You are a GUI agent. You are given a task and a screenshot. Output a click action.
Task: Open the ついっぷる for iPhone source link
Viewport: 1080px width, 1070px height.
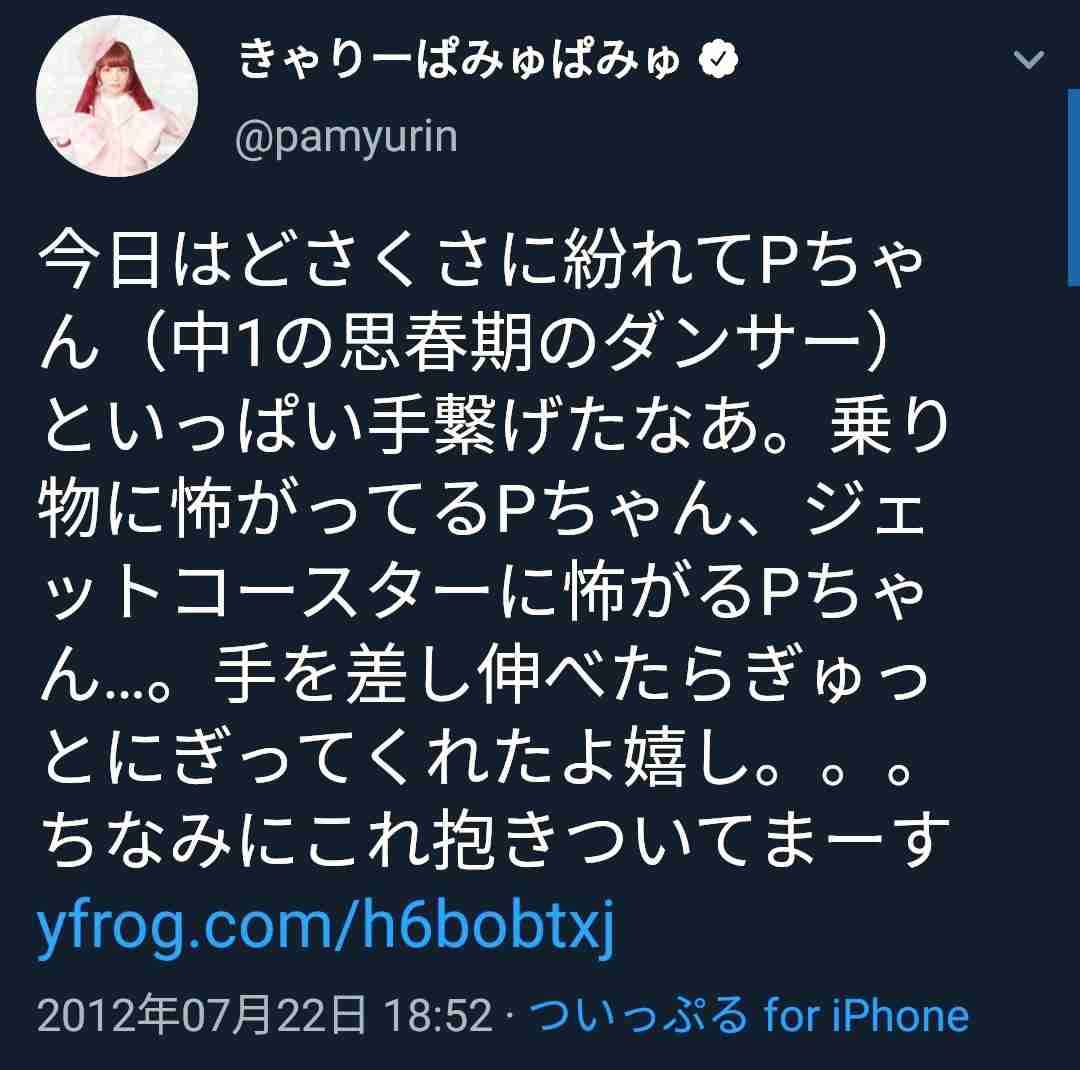(749, 1016)
